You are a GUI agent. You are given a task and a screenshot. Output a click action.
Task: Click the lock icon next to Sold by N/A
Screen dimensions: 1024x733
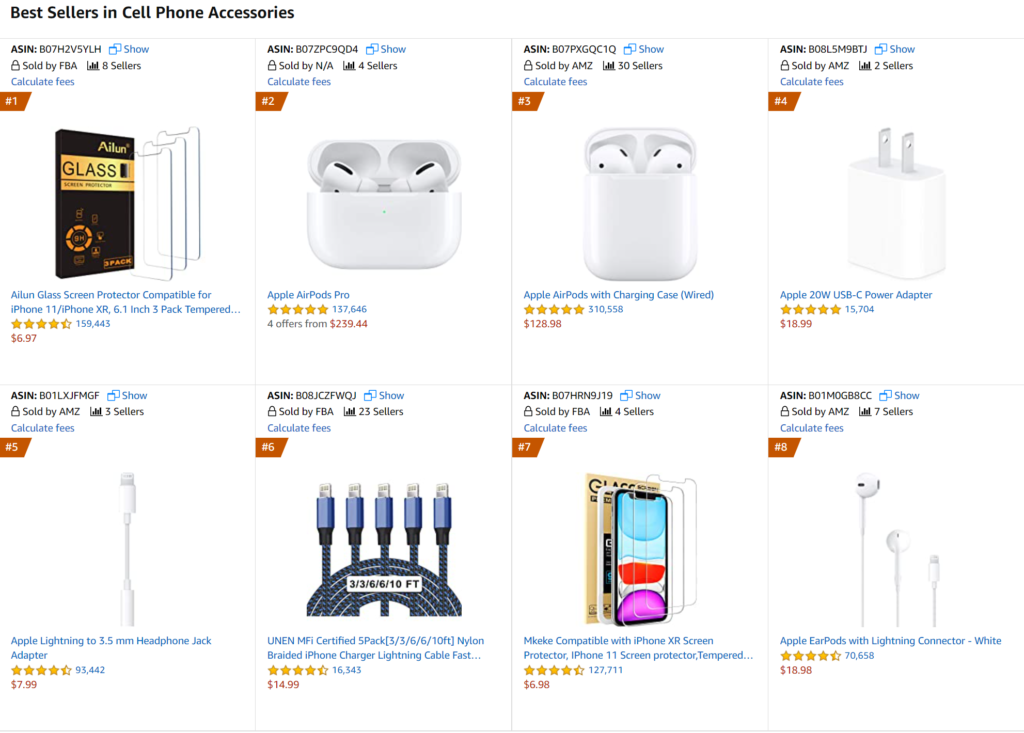click(272, 66)
